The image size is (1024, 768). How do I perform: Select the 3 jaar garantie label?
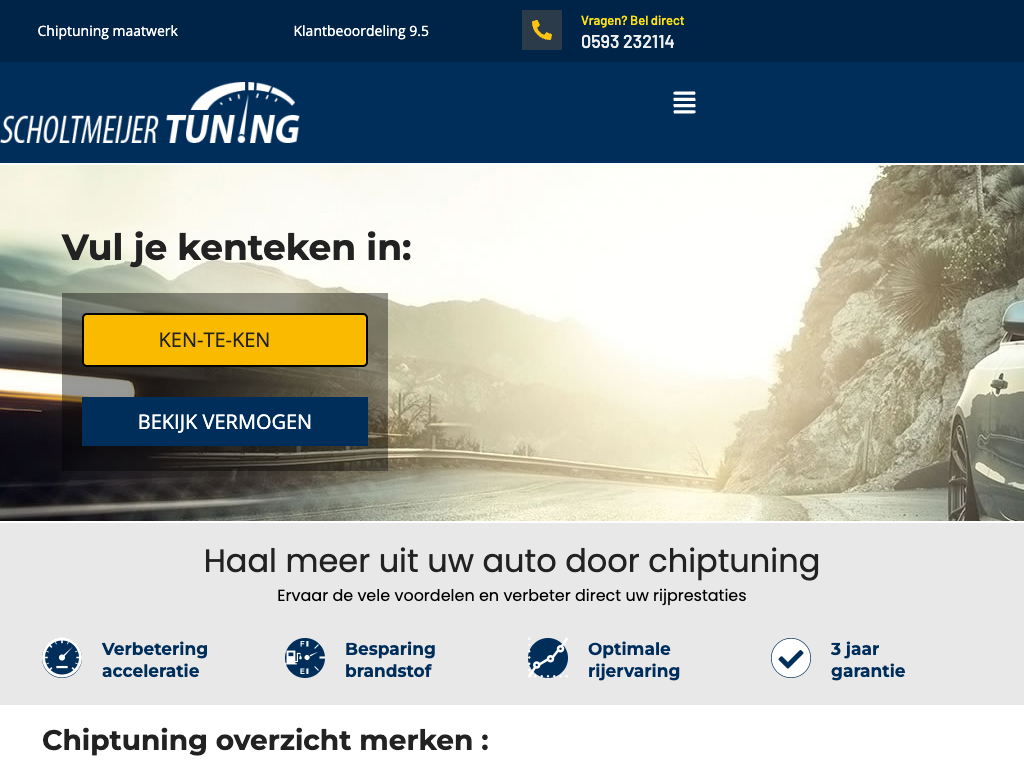[x=868, y=660]
